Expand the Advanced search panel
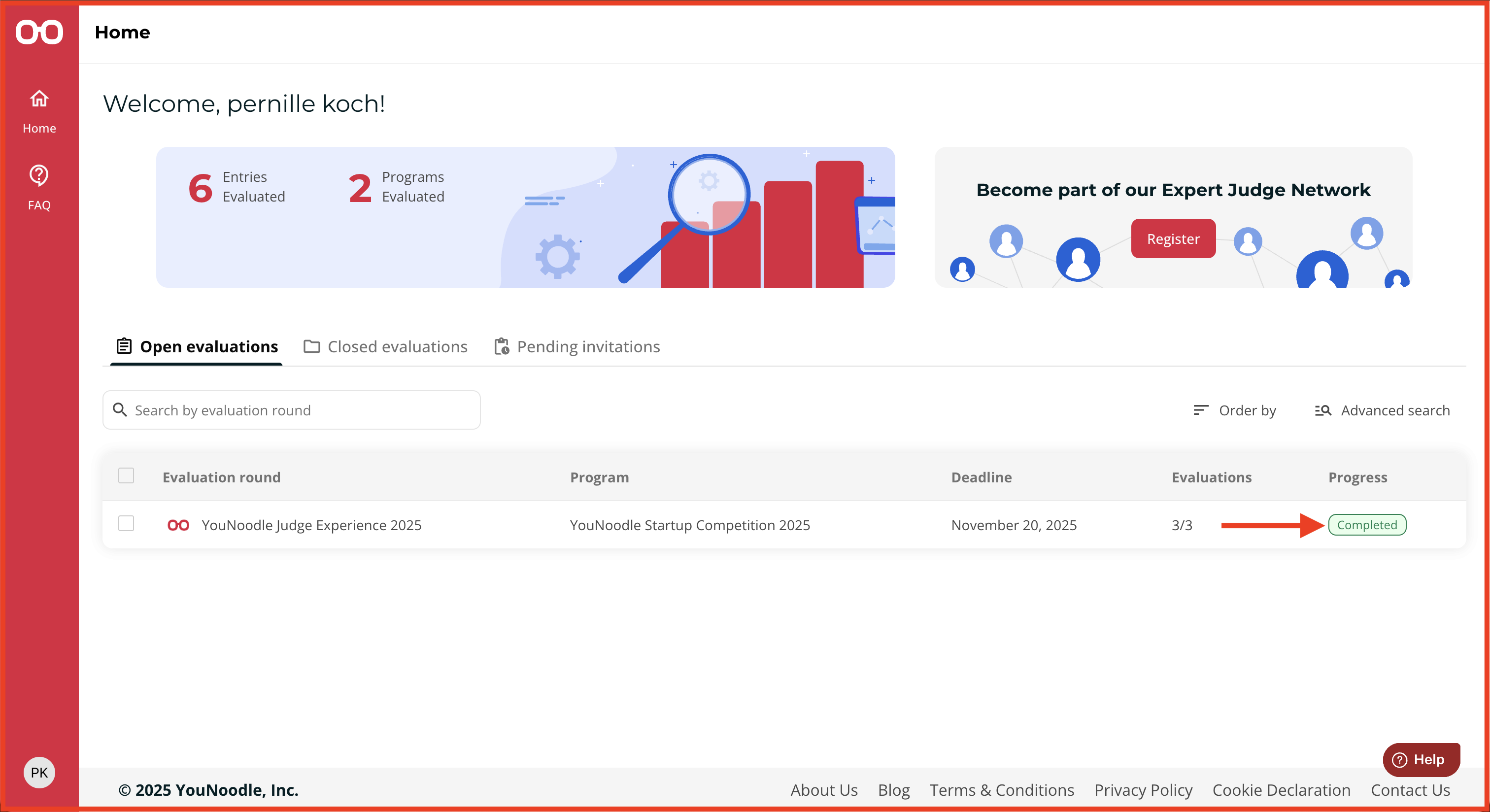Screen dimensions: 1490x812 point(1383,410)
